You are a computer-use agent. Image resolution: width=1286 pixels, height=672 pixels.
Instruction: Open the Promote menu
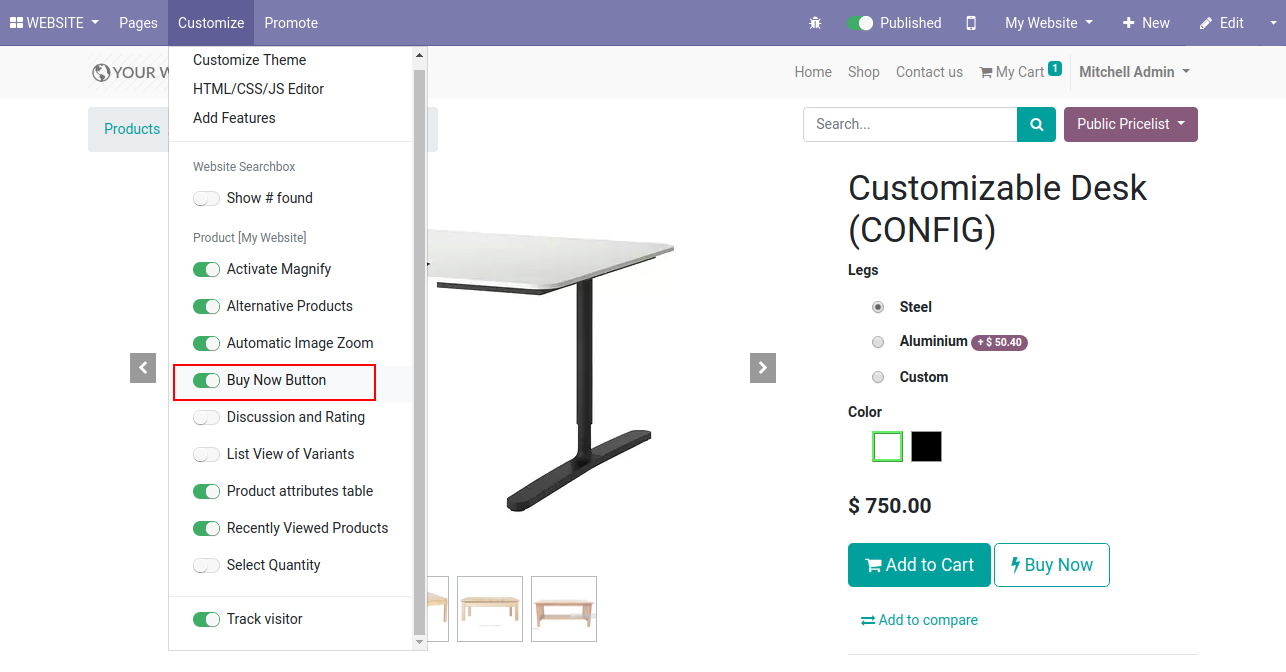291,23
